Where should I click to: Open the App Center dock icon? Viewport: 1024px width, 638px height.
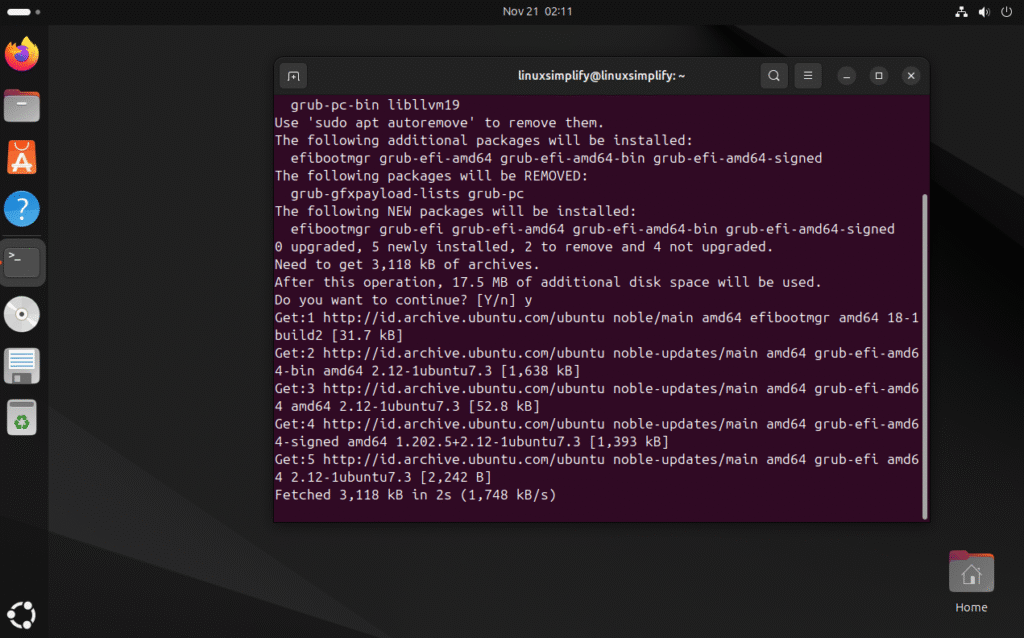point(22,157)
